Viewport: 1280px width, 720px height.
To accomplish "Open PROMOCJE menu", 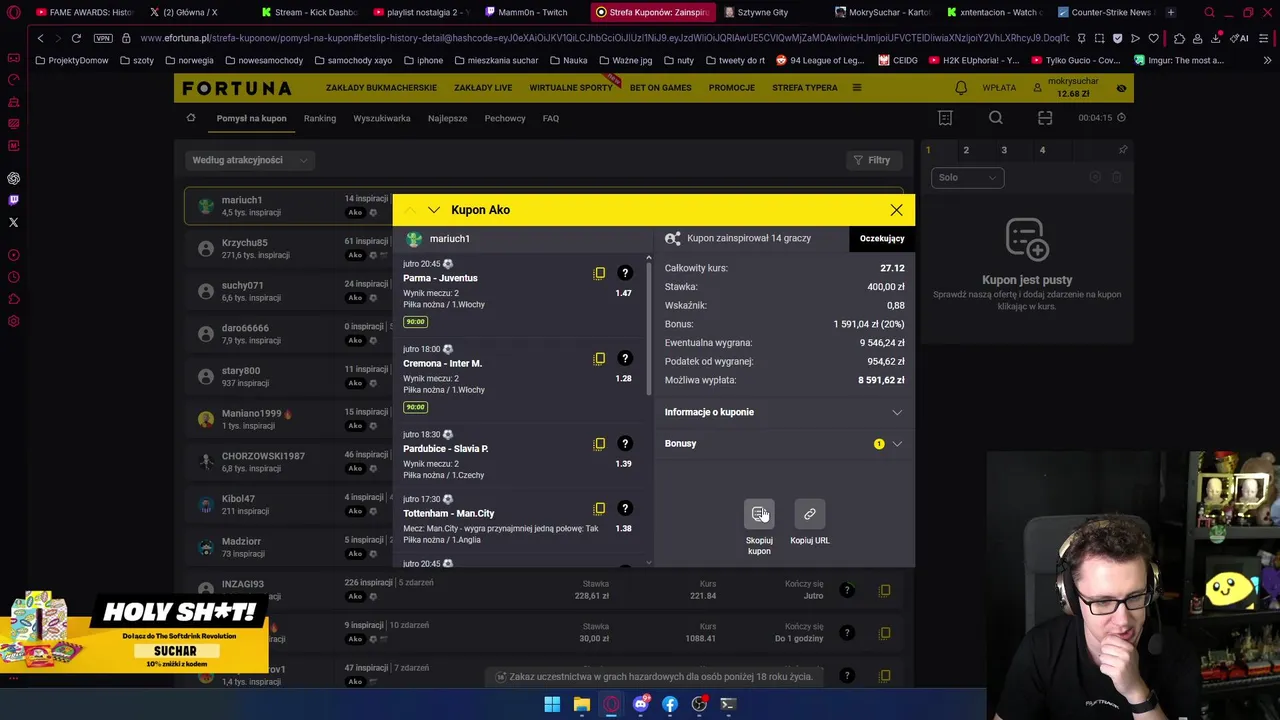I will [x=732, y=88].
